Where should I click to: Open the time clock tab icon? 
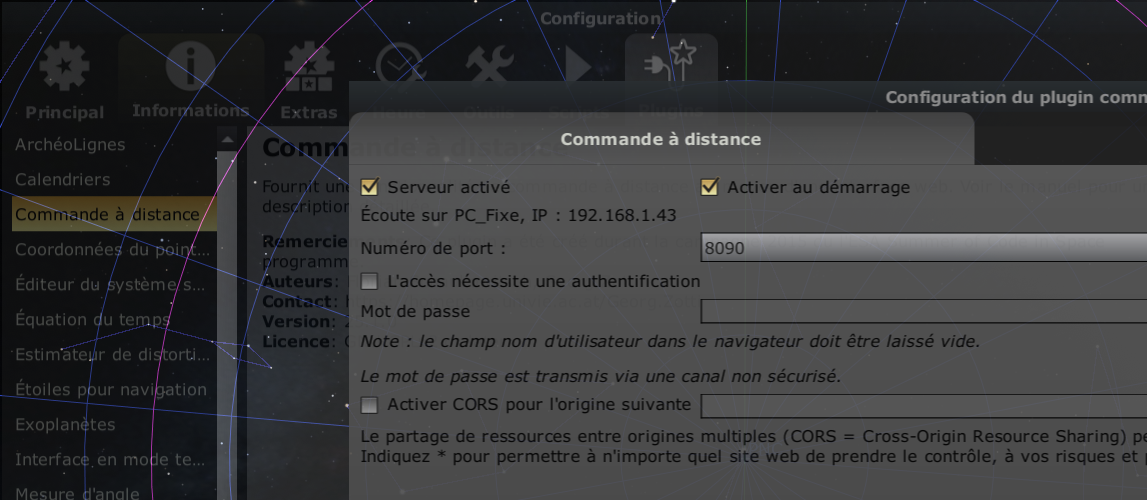click(400, 64)
